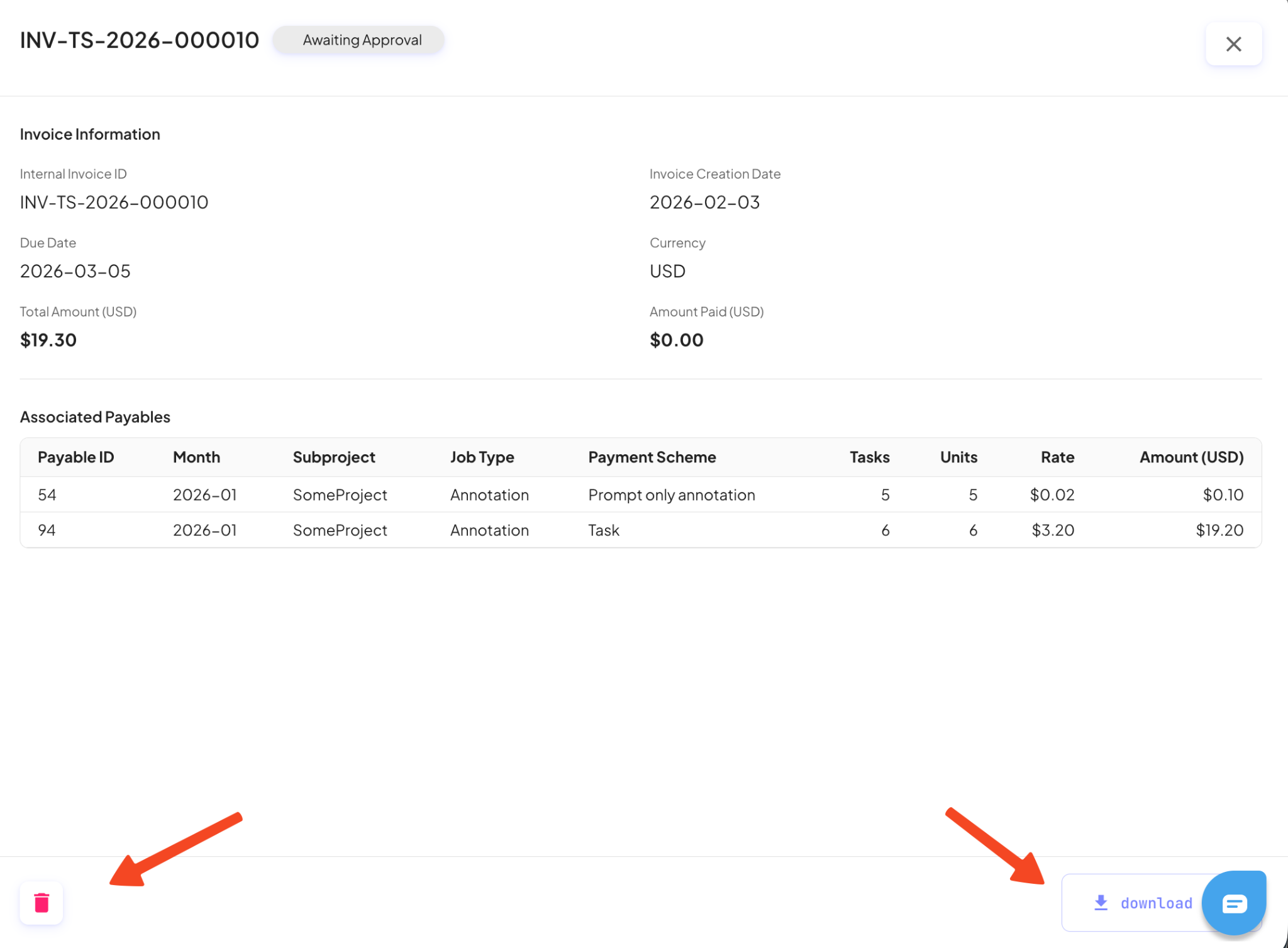
Task: Select the Awaiting Approval status badge
Action: point(359,40)
